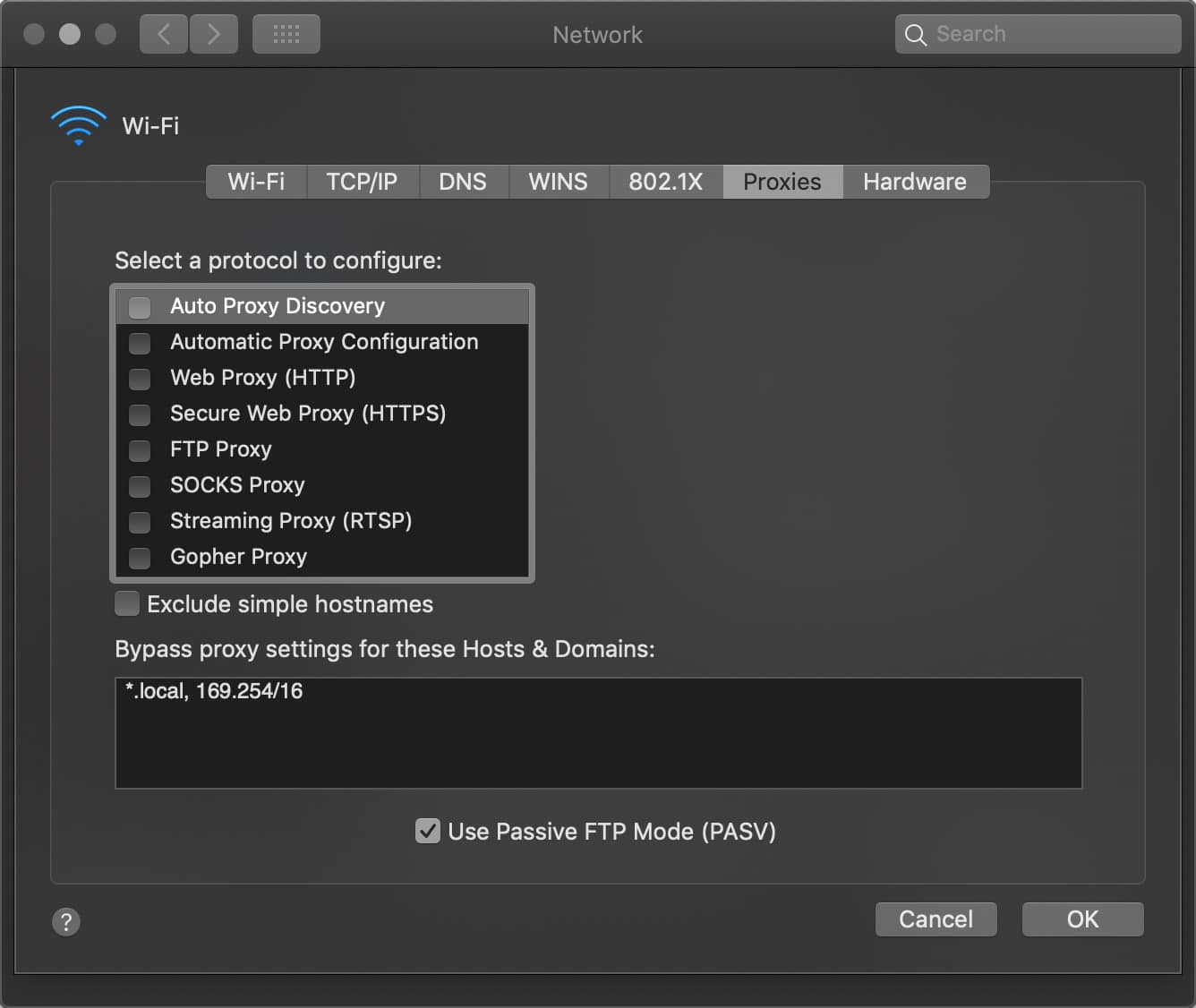Select the Hardware tab
The image size is (1196, 1008).
(x=915, y=182)
